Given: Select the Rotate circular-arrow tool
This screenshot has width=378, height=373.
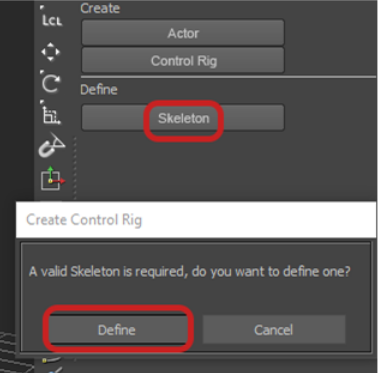Looking at the screenshot, I should 51,83.
